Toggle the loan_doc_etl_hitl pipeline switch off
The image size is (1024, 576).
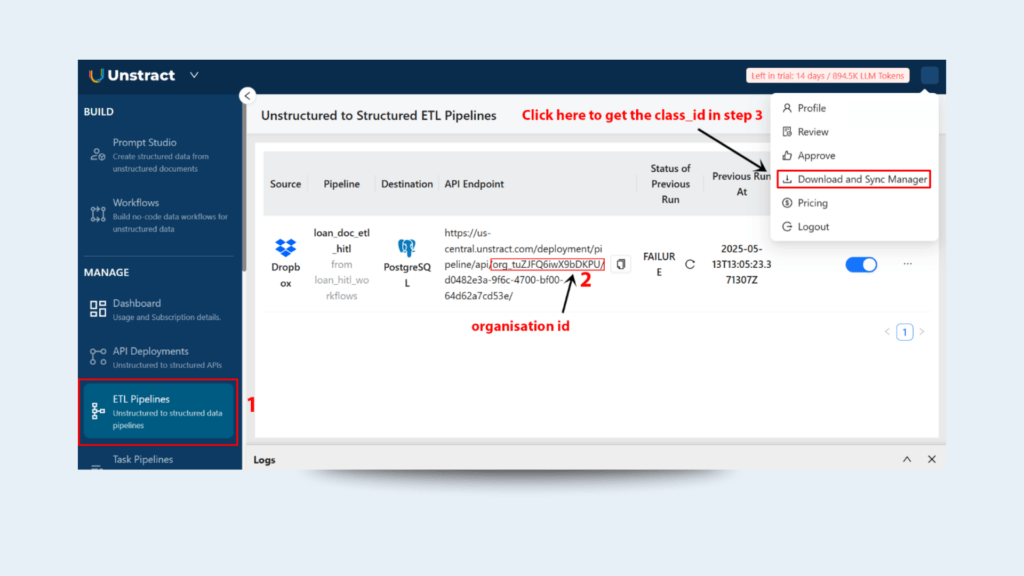[x=861, y=264]
